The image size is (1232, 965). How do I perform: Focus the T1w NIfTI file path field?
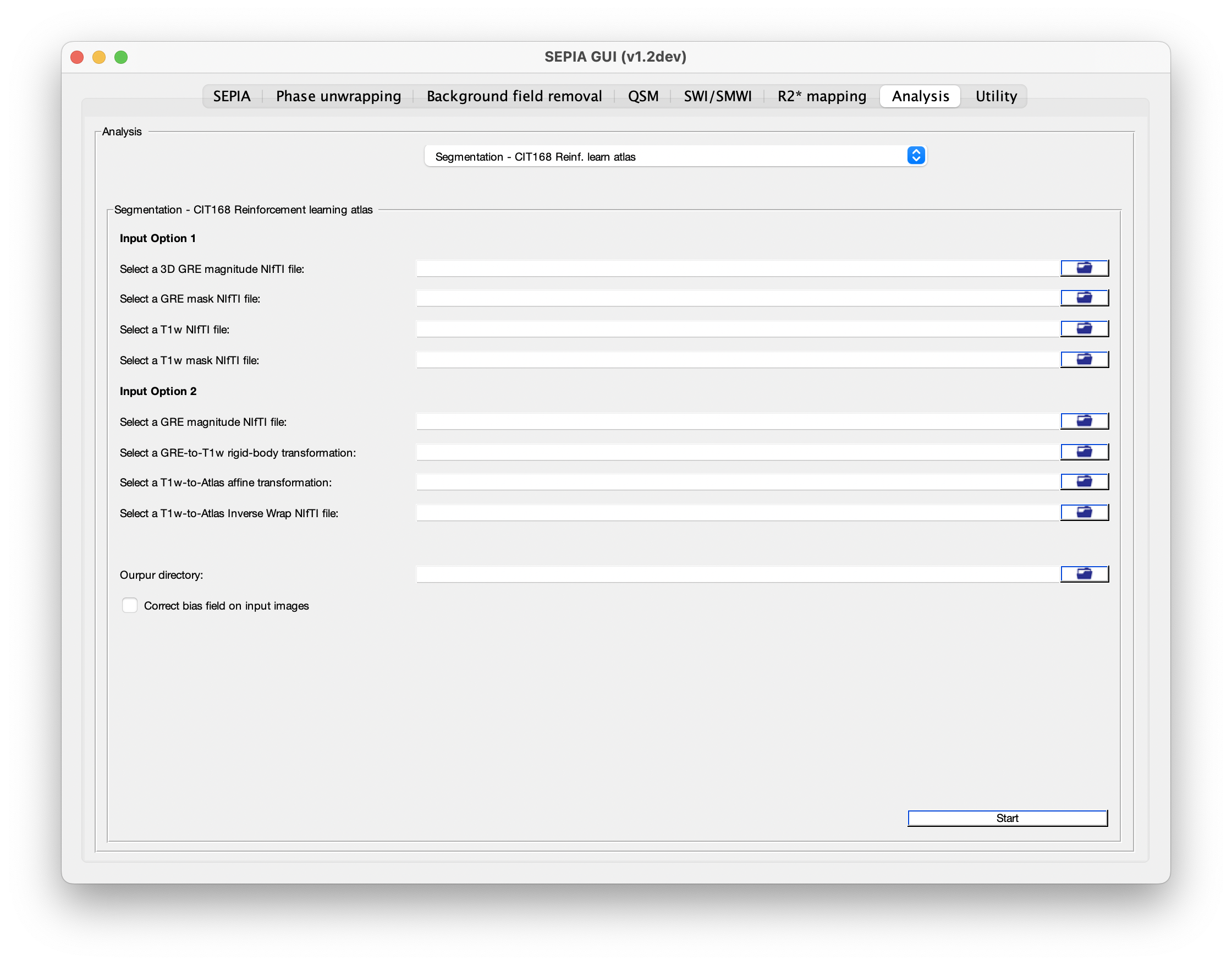[x=738, y=330]
